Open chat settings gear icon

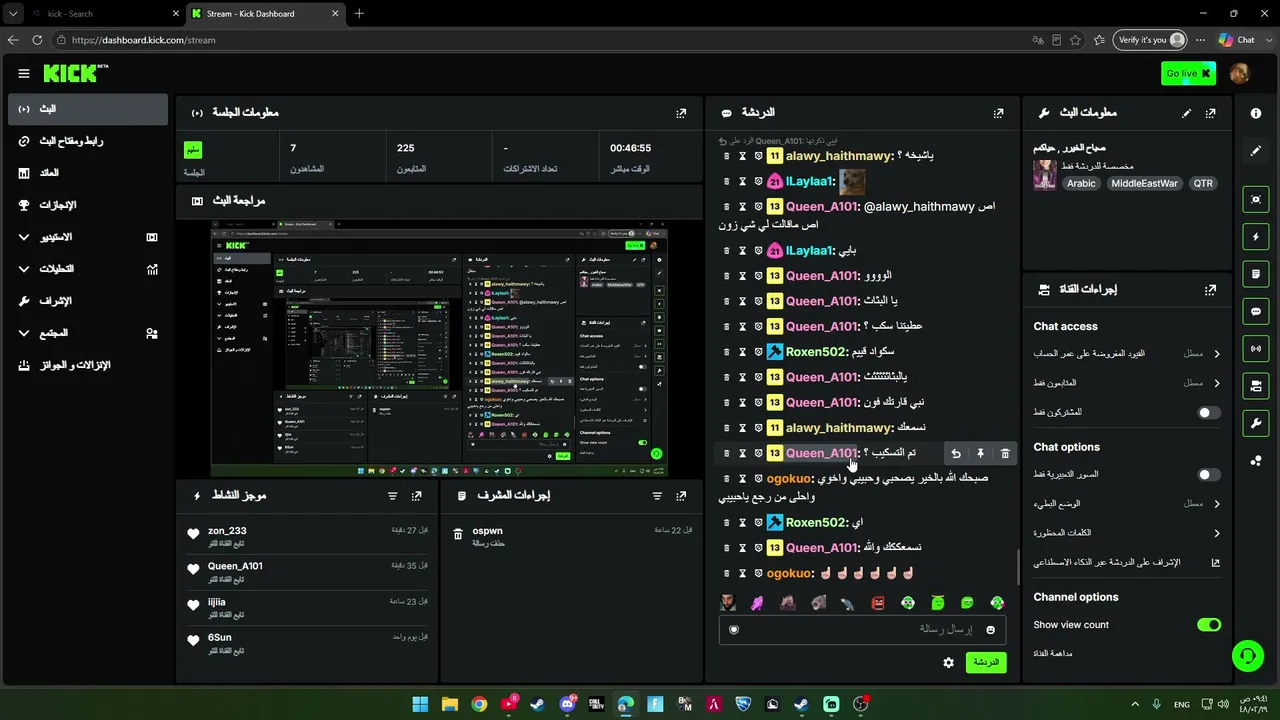[x=948, y=662]
